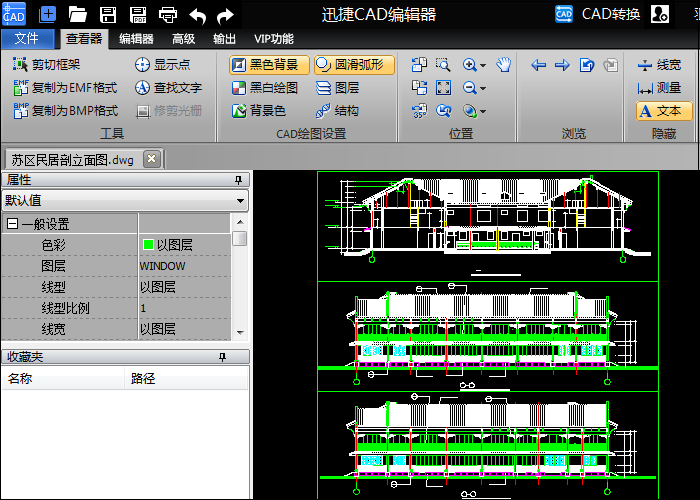Select the pan hand tool

[504, 65]
